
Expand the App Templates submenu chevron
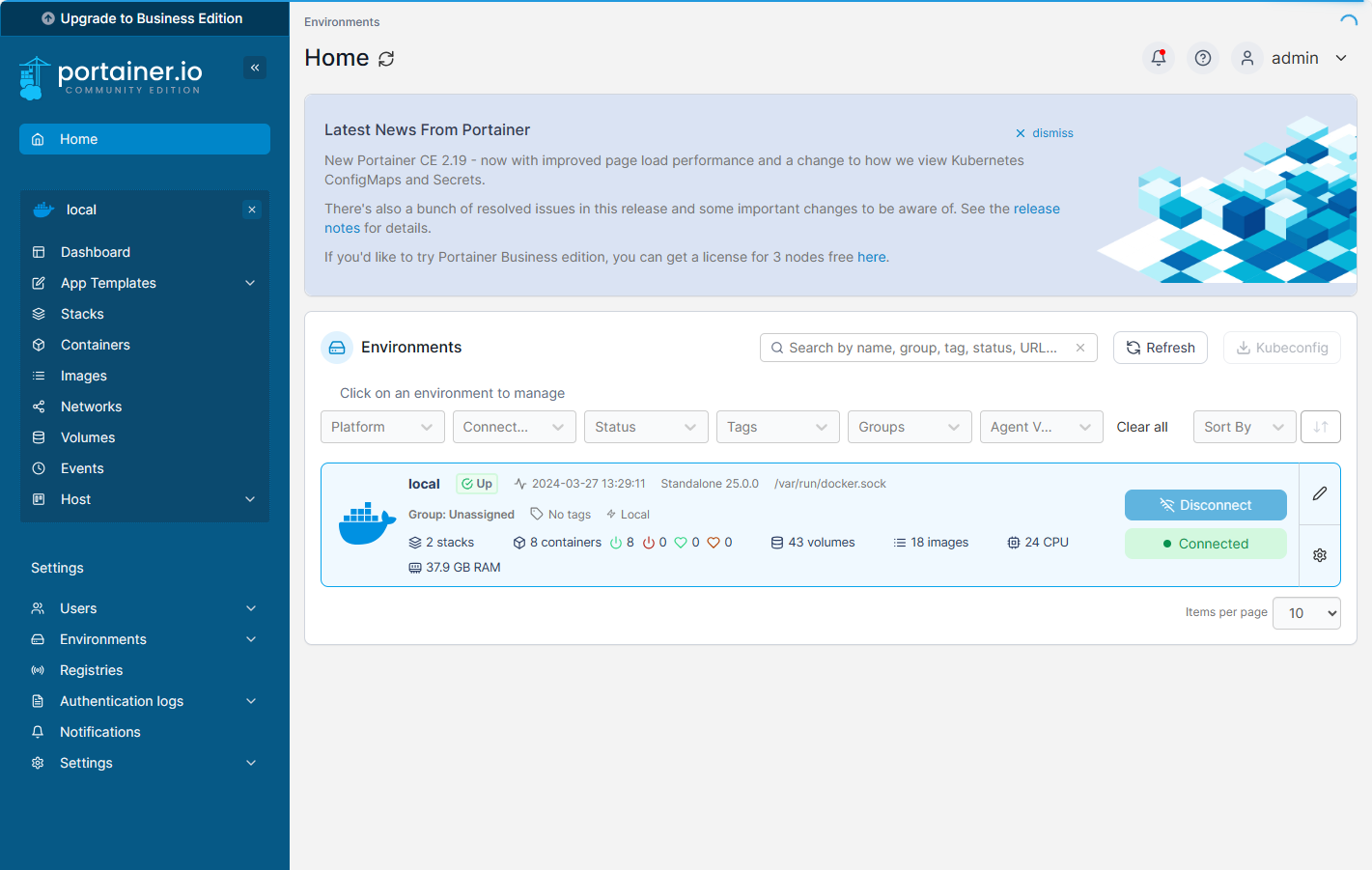coord(250,283)
